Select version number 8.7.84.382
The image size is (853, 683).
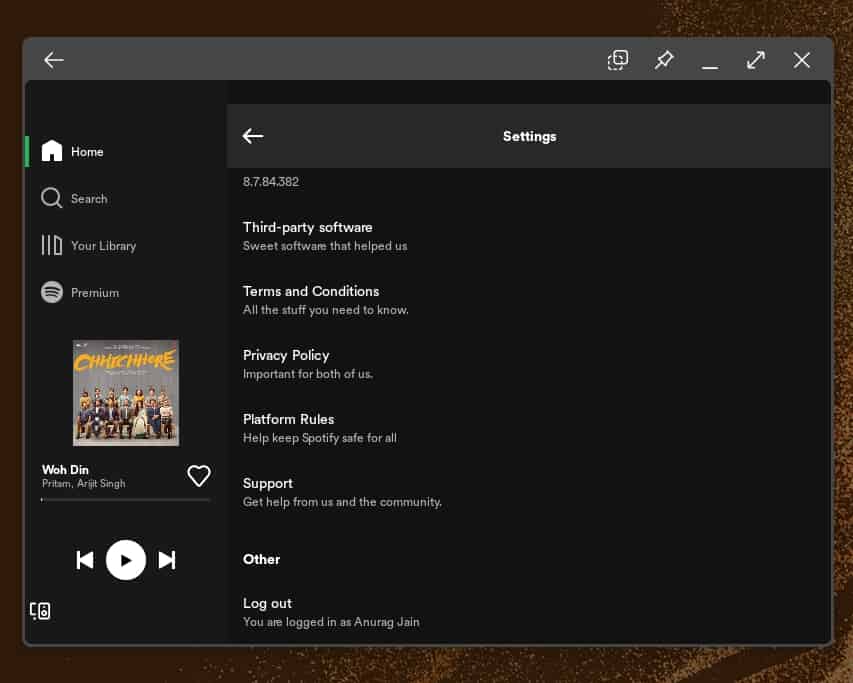coord(271,182)
